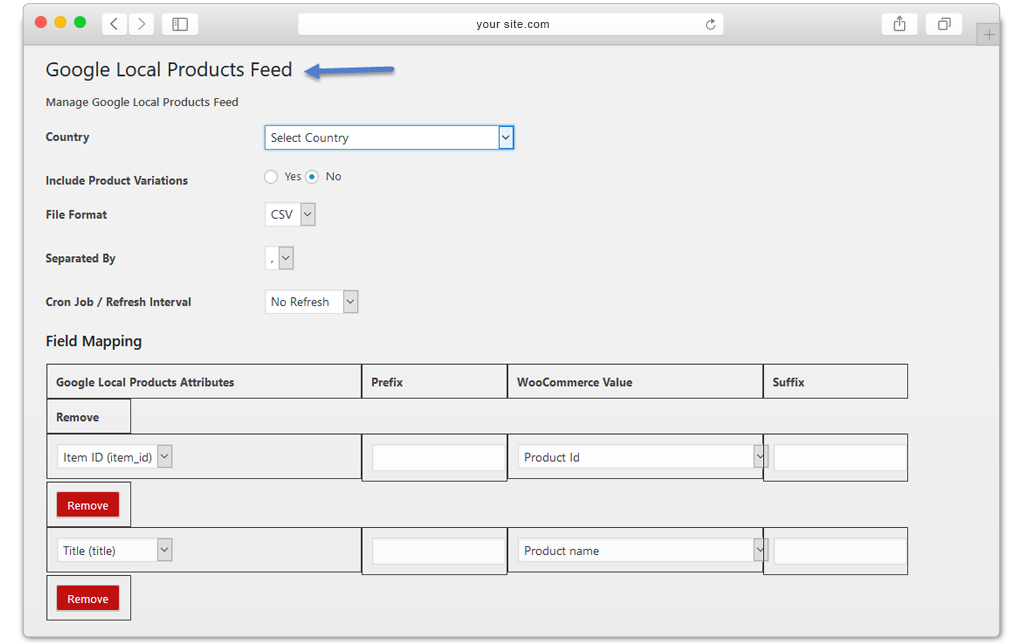
Task: Click the Cron Job / Refresh Interval label
Action: pos(118,302)
